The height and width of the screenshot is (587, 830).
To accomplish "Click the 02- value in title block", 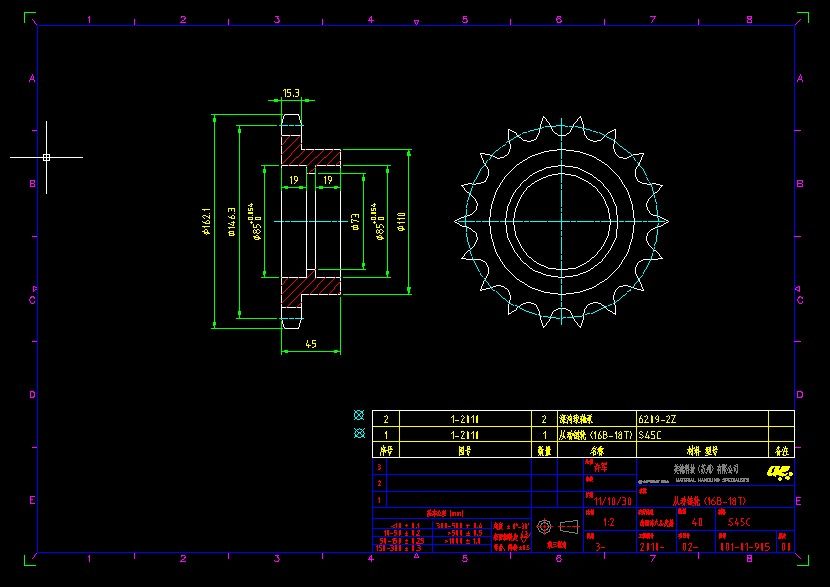I will [690, 547].
